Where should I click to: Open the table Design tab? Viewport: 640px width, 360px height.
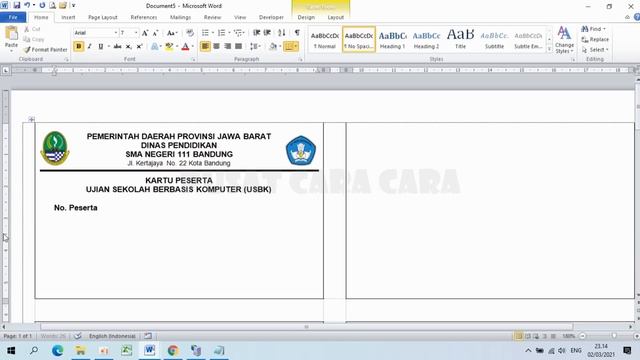point(306,17)
